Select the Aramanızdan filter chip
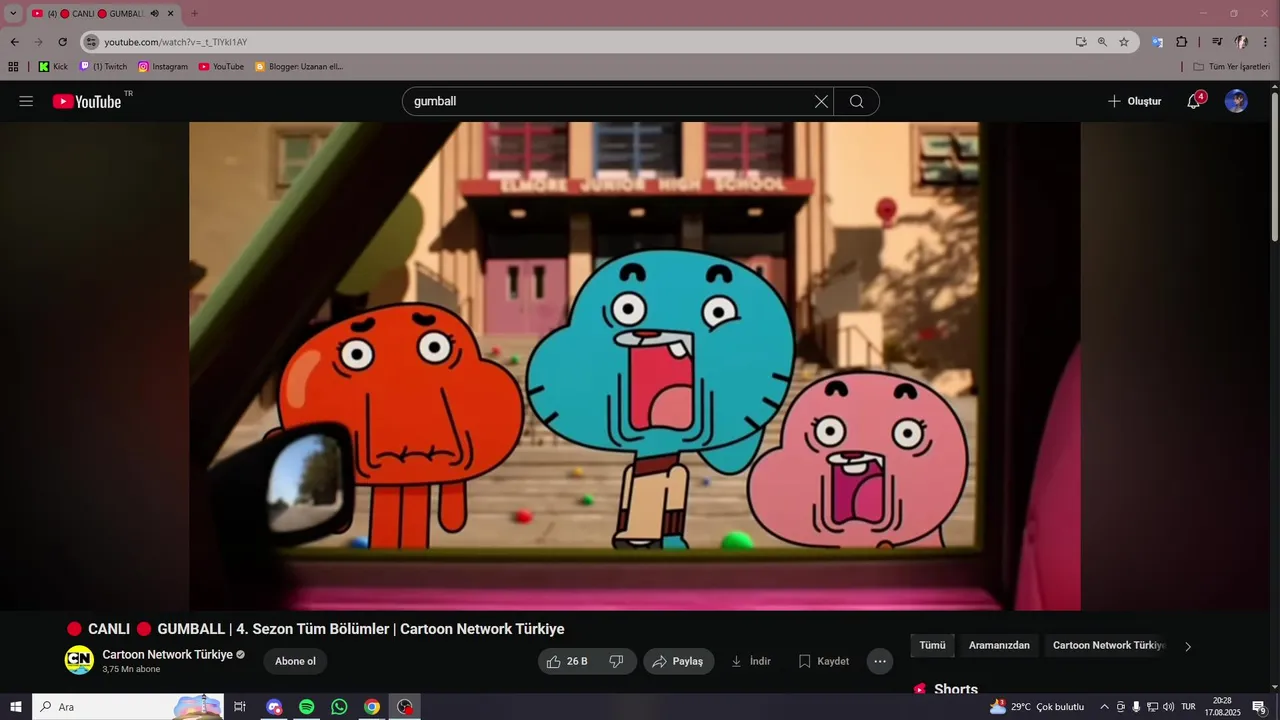Viewport: 1280px width, 720px height. coord(999,646)
